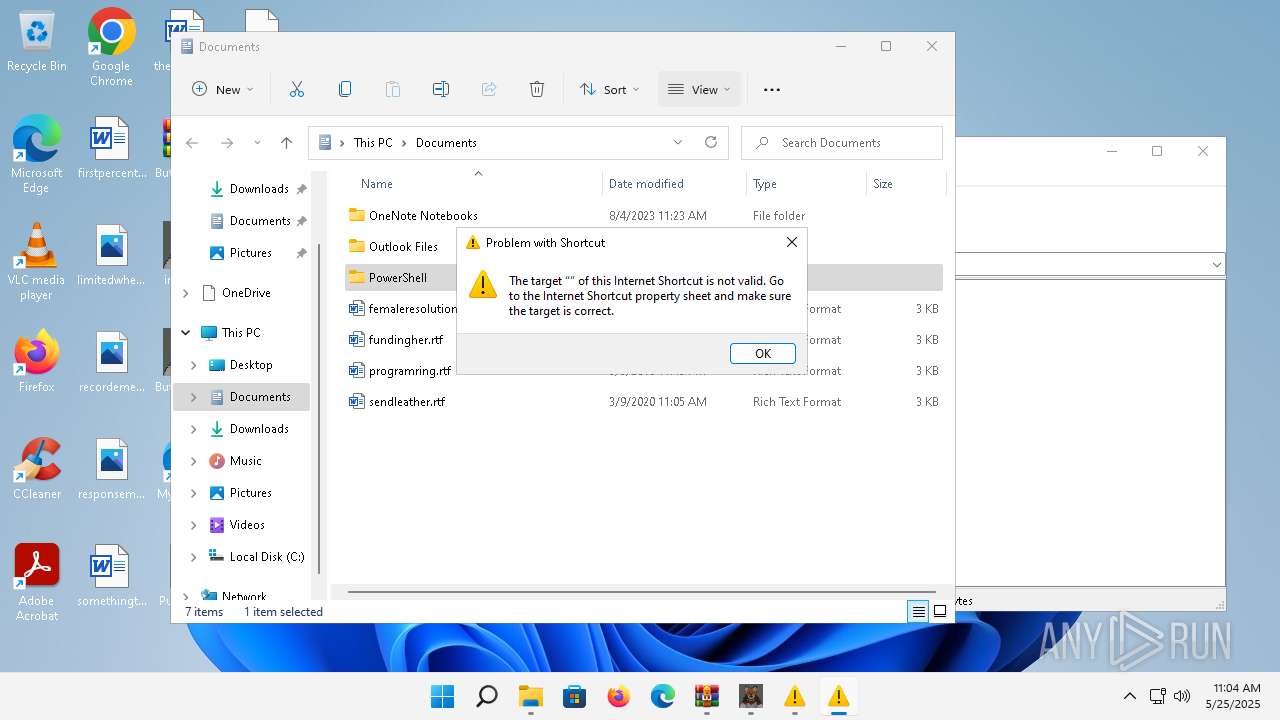Click the horizontal scrollbar in file list
Screen dimensions: 1280x720
pyautogui.click(x=641, y=592)
